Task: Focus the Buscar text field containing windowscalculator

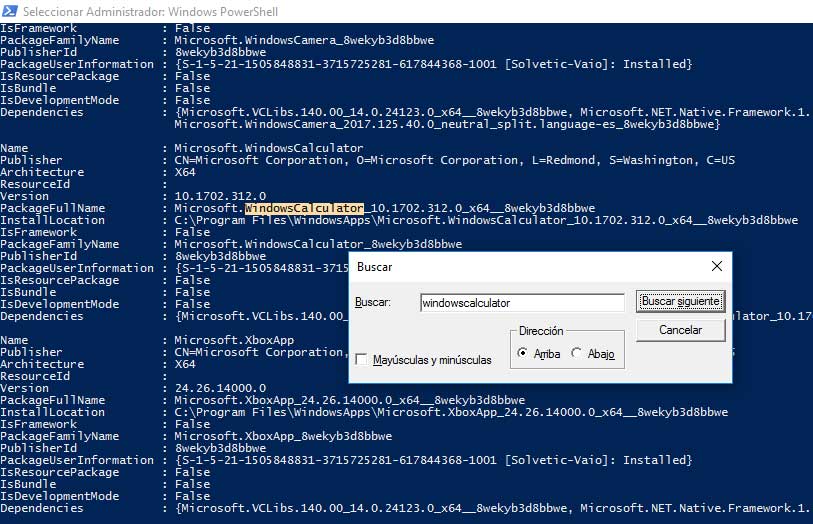Action: (x=522, y=303)
